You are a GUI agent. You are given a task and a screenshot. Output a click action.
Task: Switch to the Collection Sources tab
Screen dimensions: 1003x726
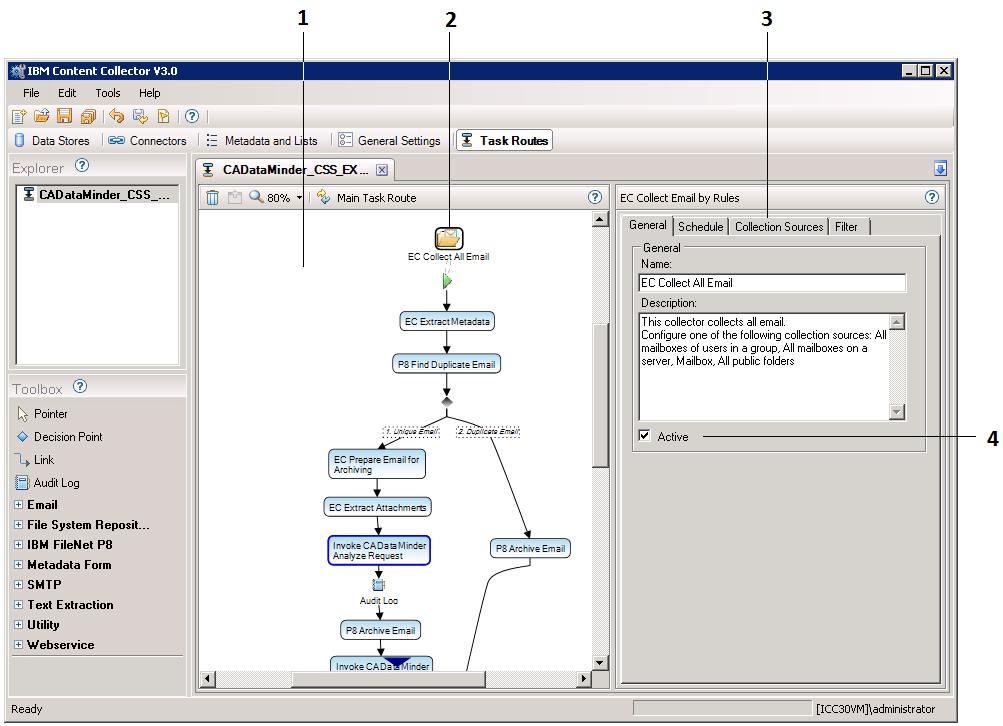[x=778, y=227]
